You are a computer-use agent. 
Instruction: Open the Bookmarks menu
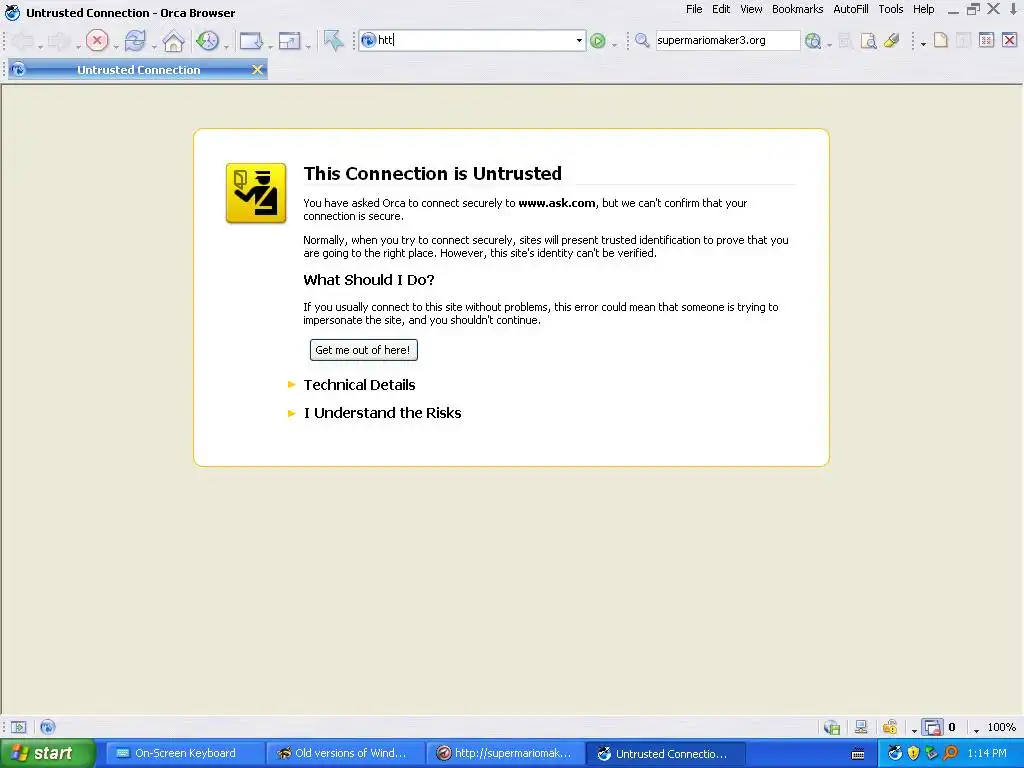tap(797, 9)
